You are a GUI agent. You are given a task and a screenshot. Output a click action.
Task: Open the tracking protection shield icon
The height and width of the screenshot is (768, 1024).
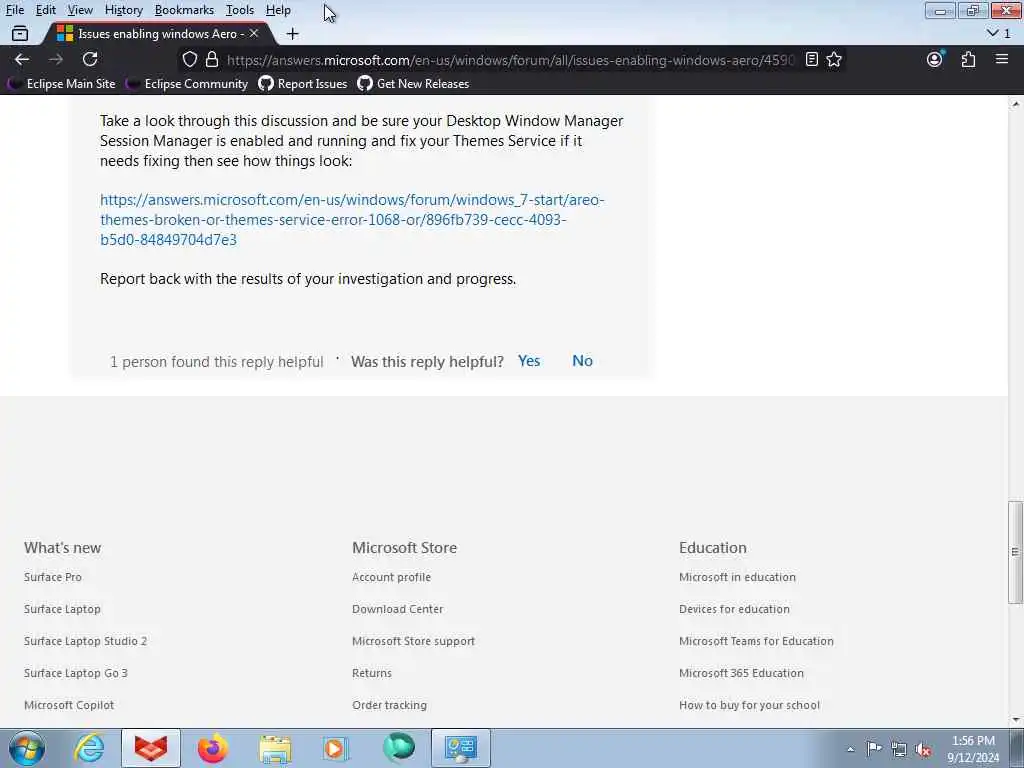pyautogui.click(x=189, y=59)
